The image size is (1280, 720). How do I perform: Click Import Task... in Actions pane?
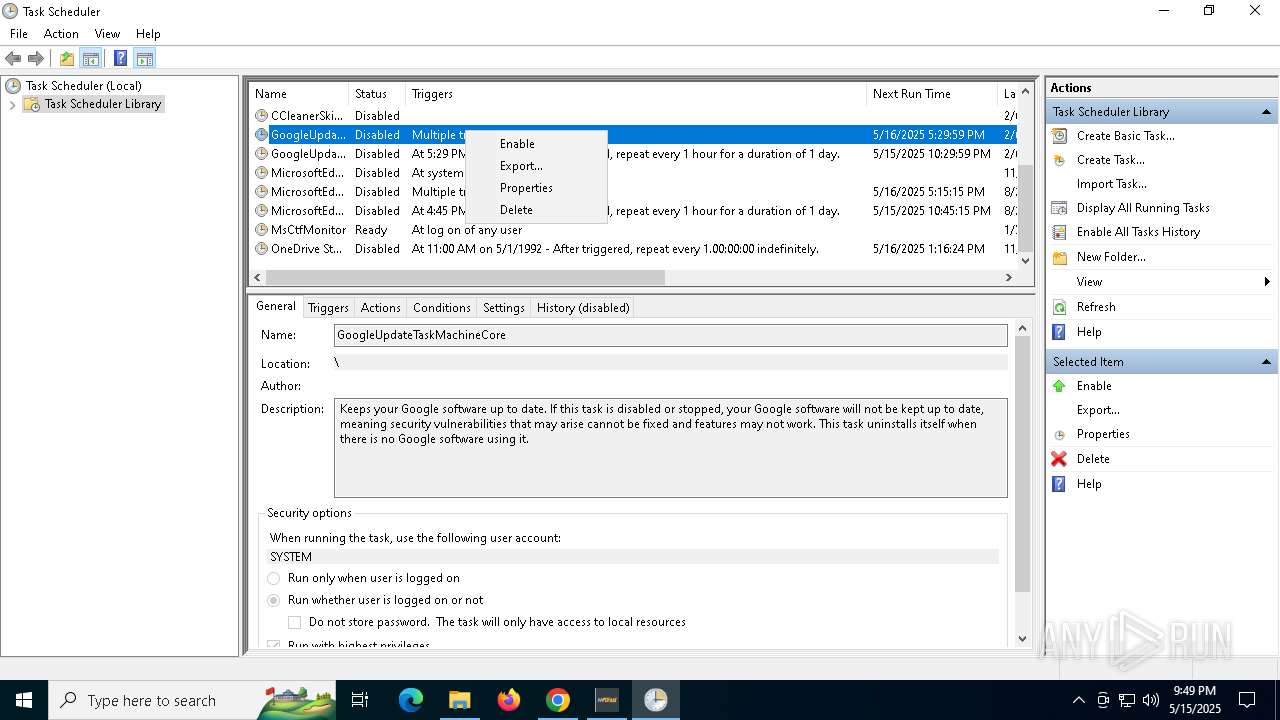click(1111, 184)
